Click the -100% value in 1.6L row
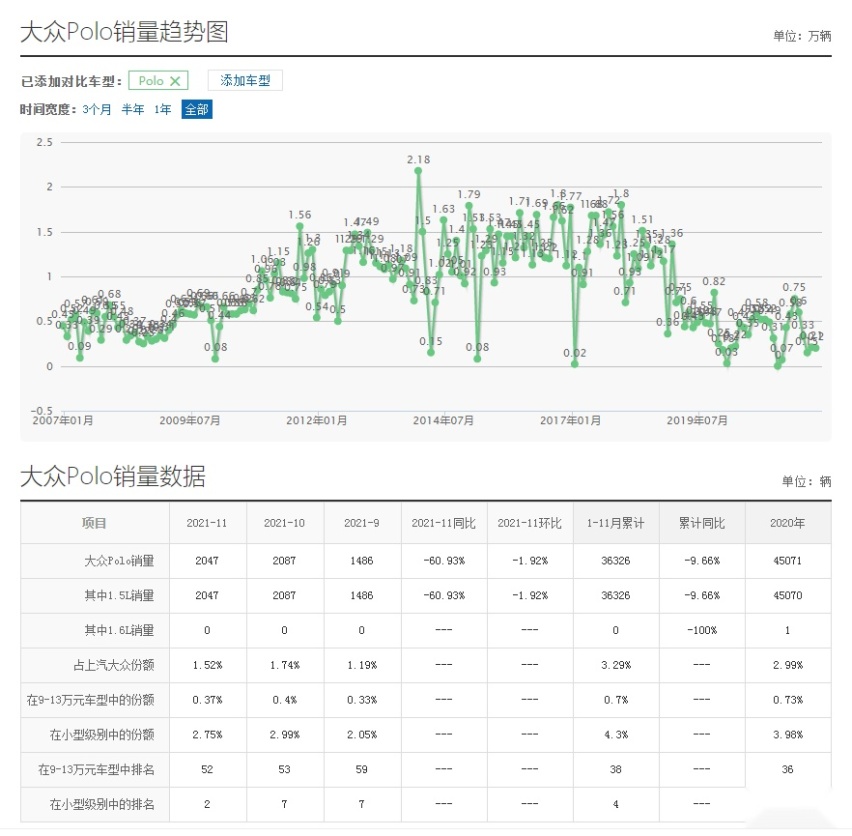This screenshot has height=836, width=852. click(701, 630)
